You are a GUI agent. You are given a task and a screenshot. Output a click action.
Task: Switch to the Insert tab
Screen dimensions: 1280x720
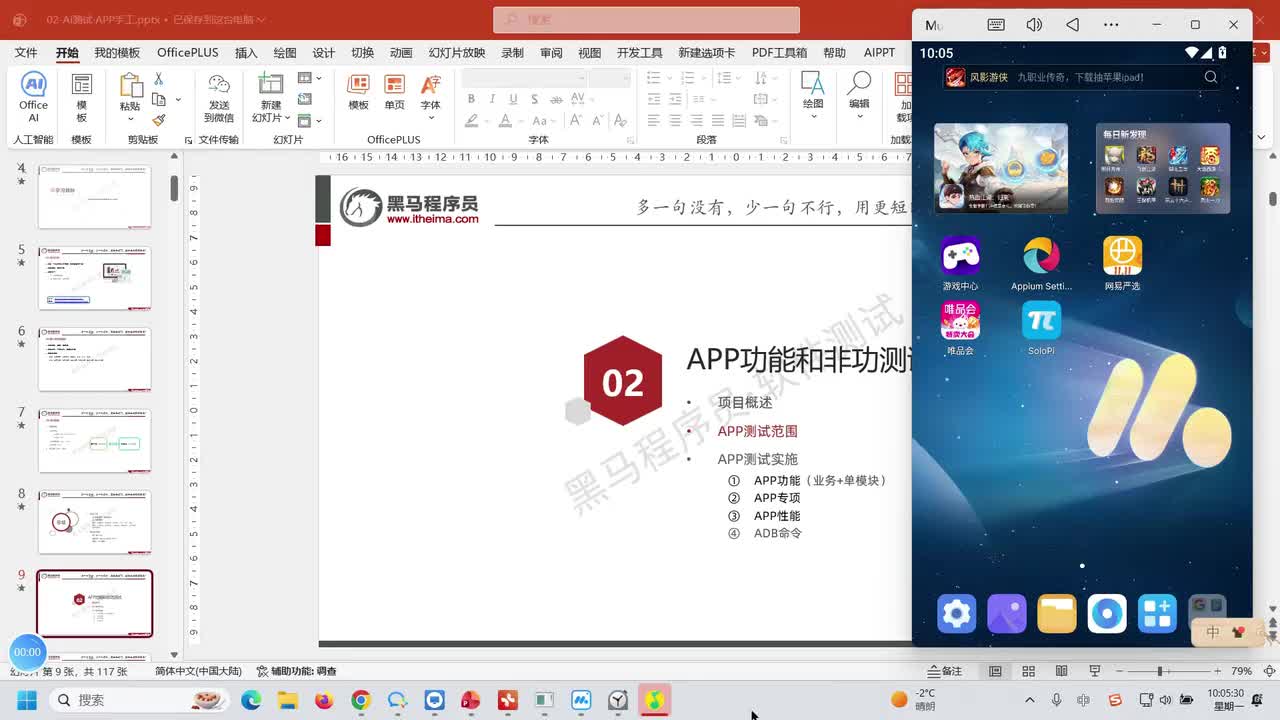pos(246,53)
